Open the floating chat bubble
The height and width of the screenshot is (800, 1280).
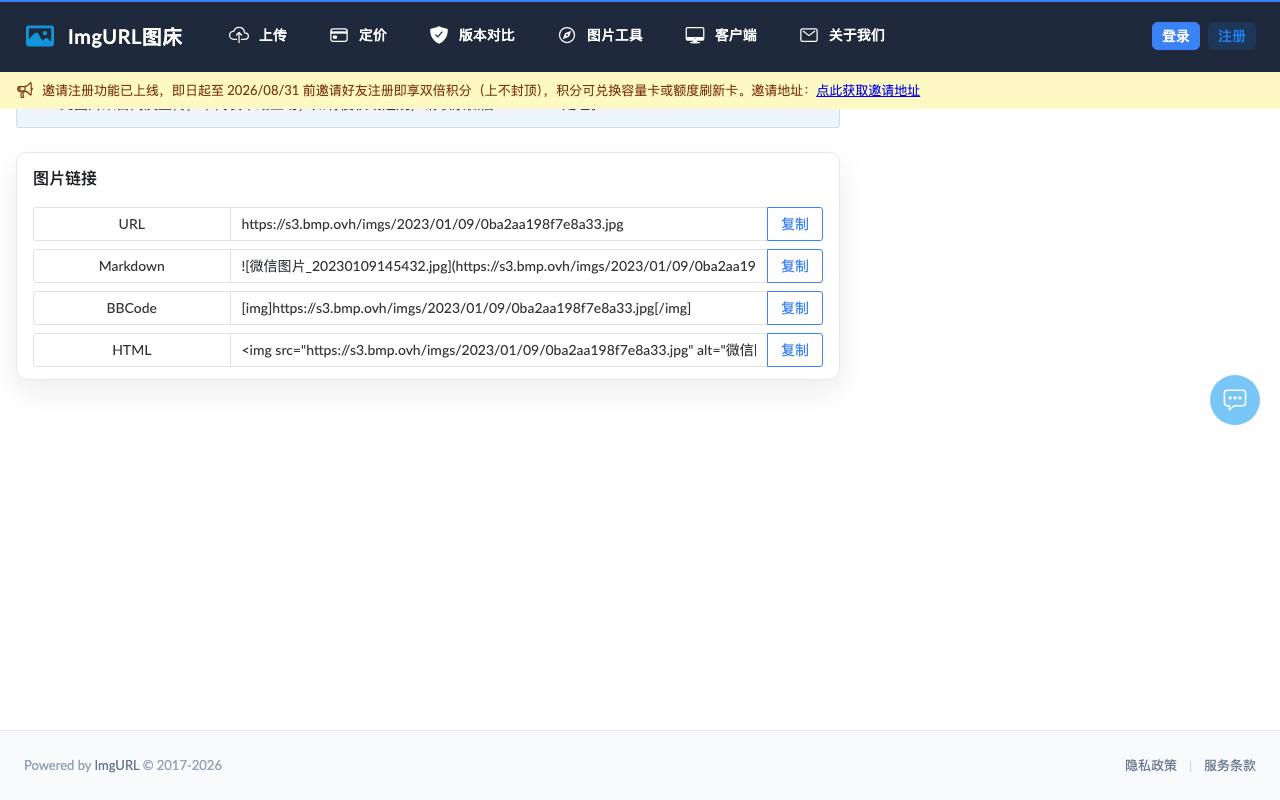point(1235,400)
